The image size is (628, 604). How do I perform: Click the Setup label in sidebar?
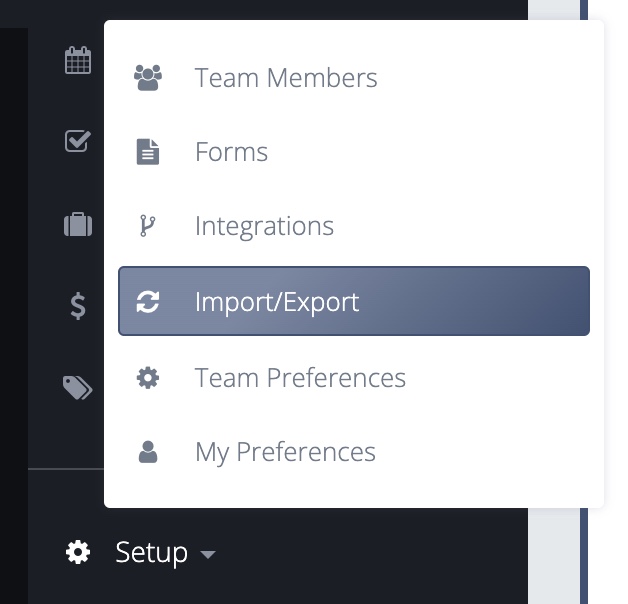point(151,553)
